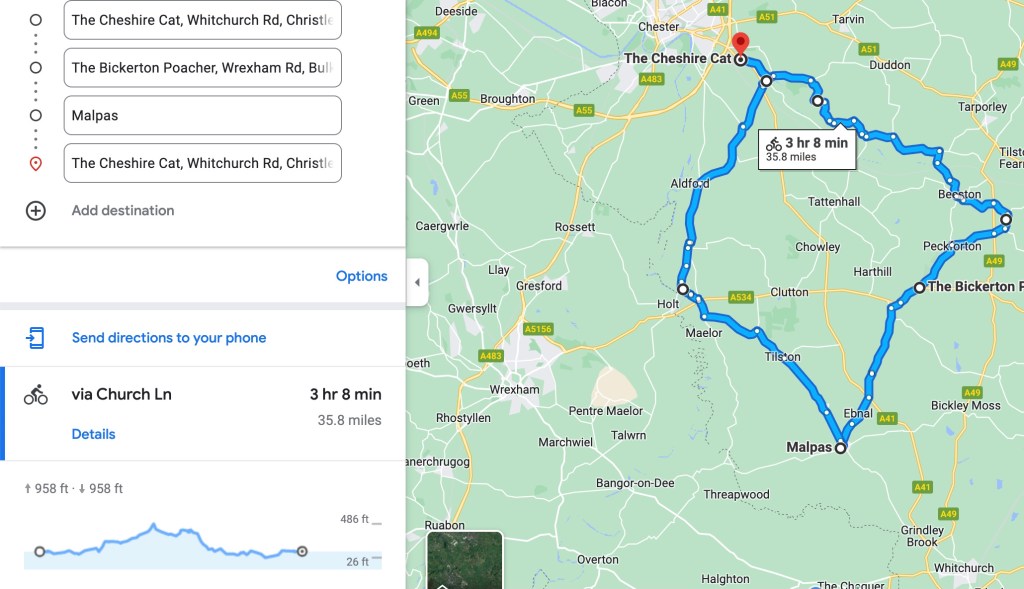Click the red destination pin on the map
The image size is (1024, 589).
740,45
